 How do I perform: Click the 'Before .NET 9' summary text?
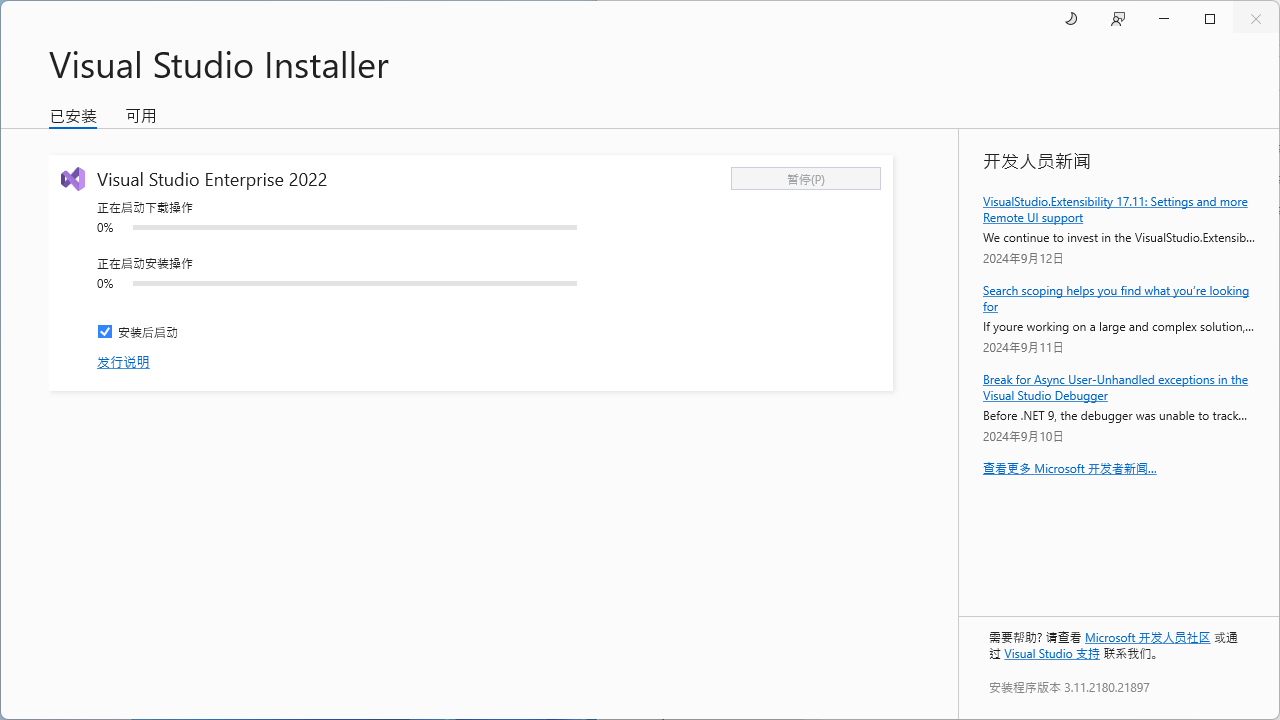[x=1115, y=416]
